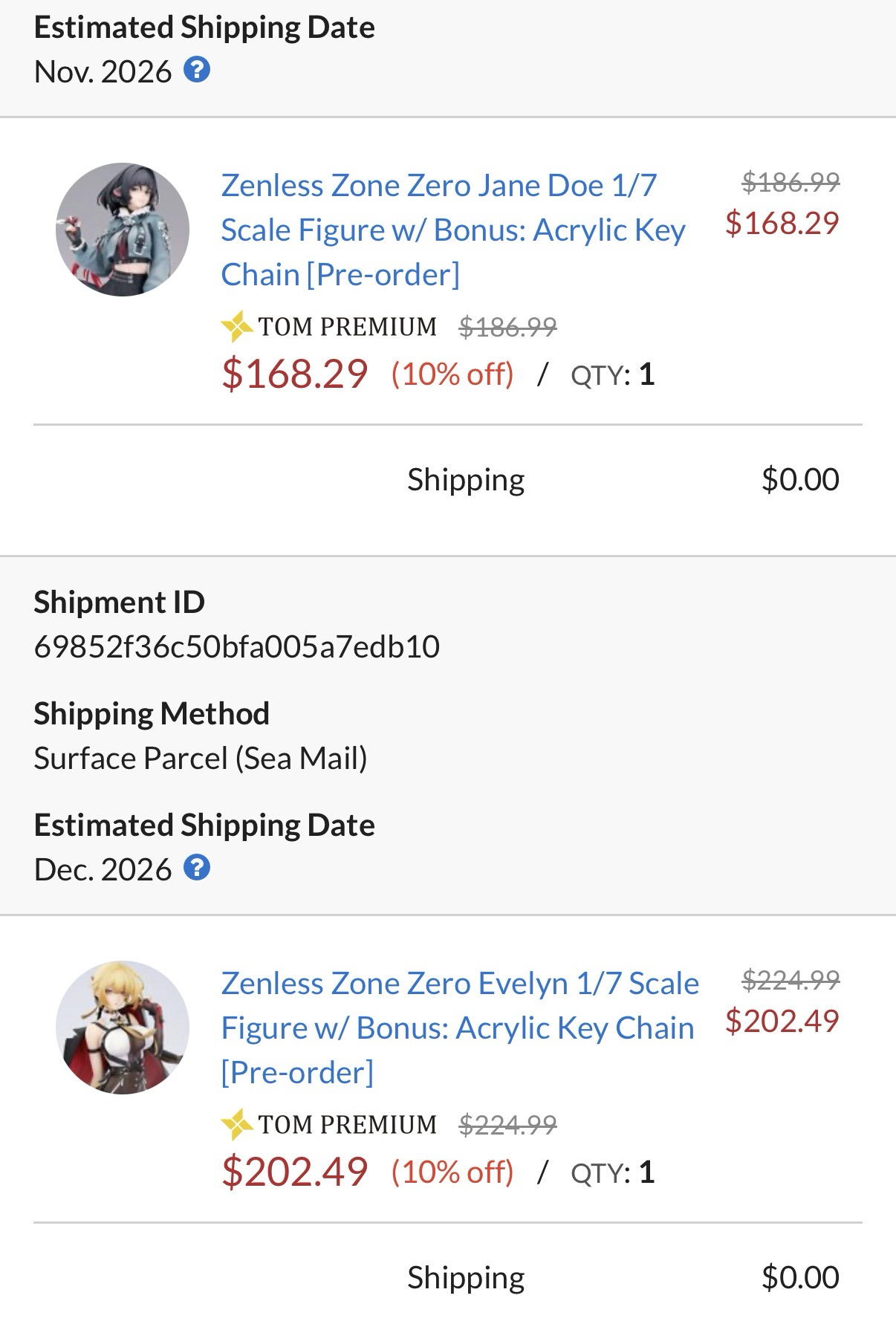Click the $0.00 shipping cost under Jane Doe
Image resolution: width=896 pixels, height=1324 pixels.
(799, 479)
